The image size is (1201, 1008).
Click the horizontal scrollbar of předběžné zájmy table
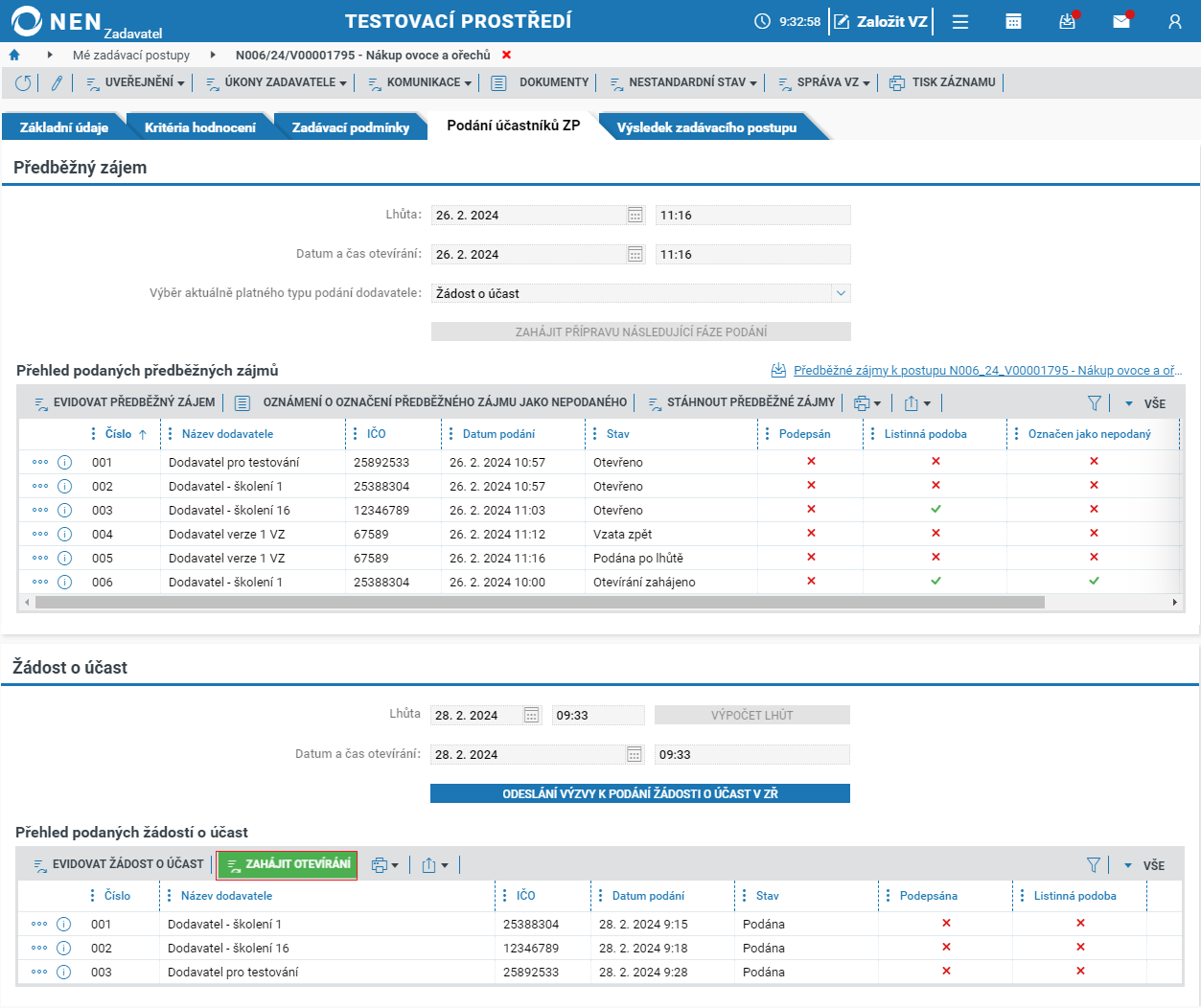click(539, 603)
